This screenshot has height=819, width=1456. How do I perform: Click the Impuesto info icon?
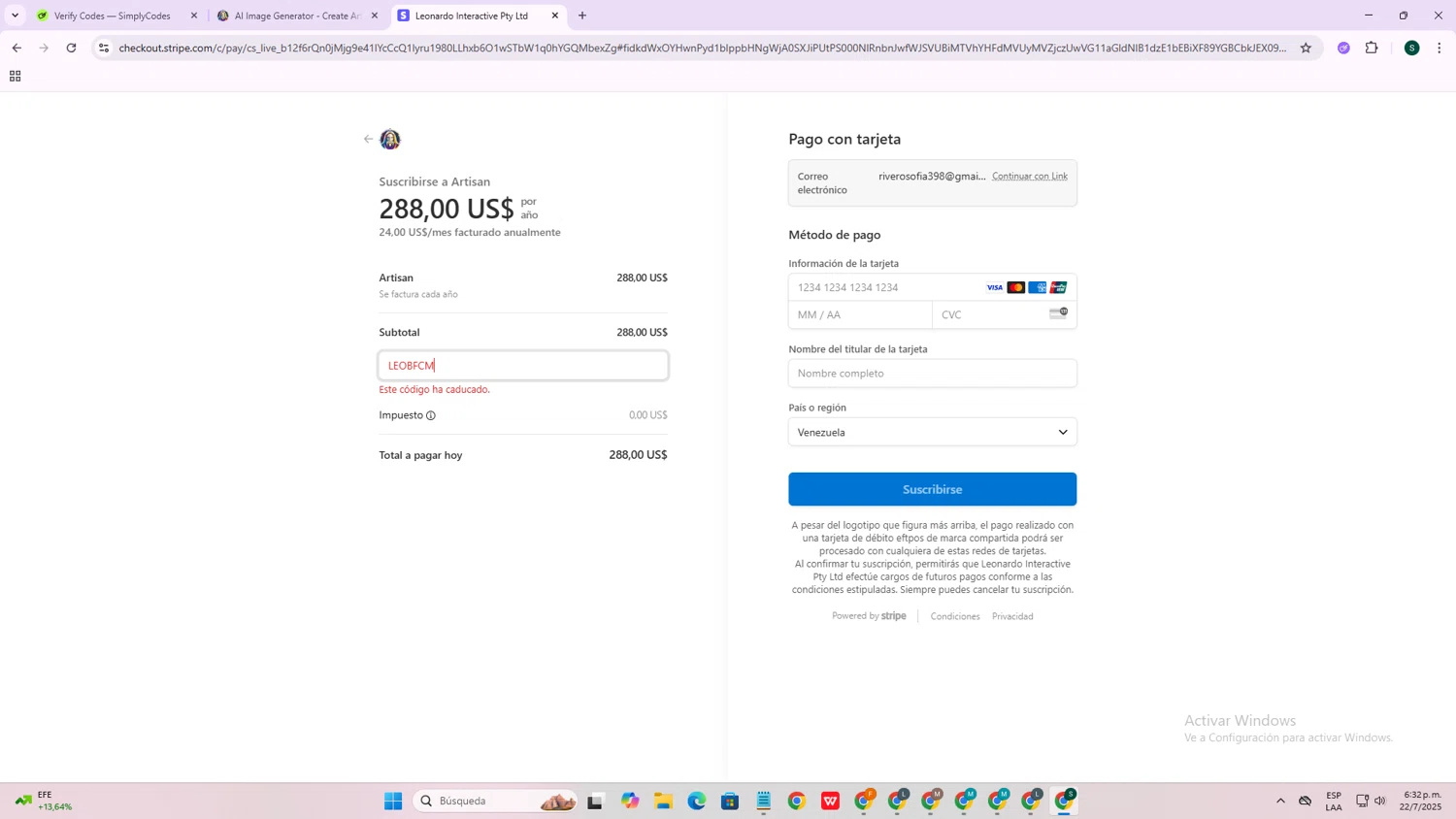pos(431,415)
